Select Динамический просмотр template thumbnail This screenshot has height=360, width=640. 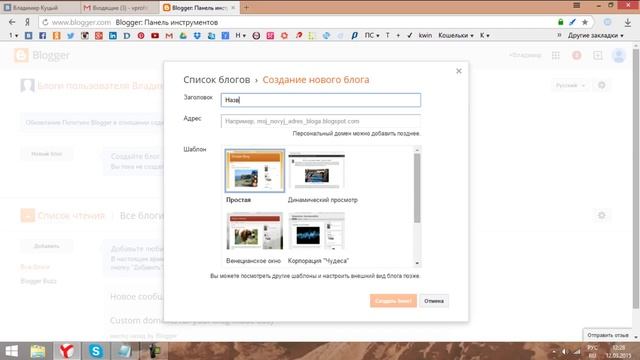click(x=317, y=171)
